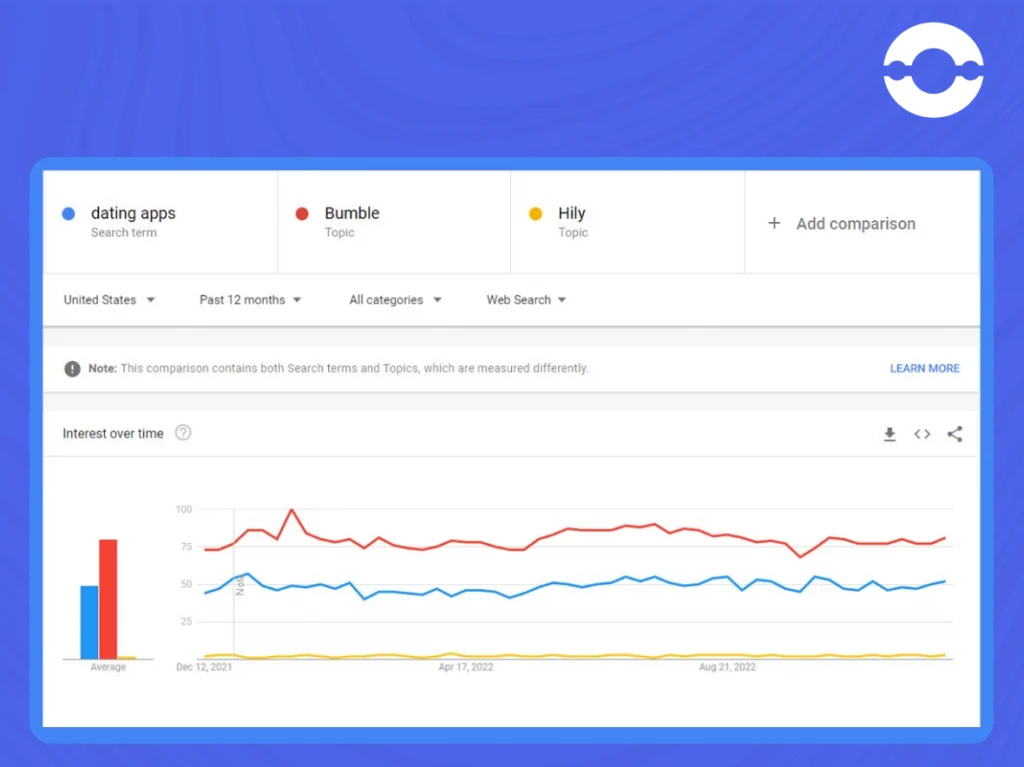The height and width of the screenshot is (767, 1024).
Task: Click the 75 y-axis value
Action: coord(187,547)
